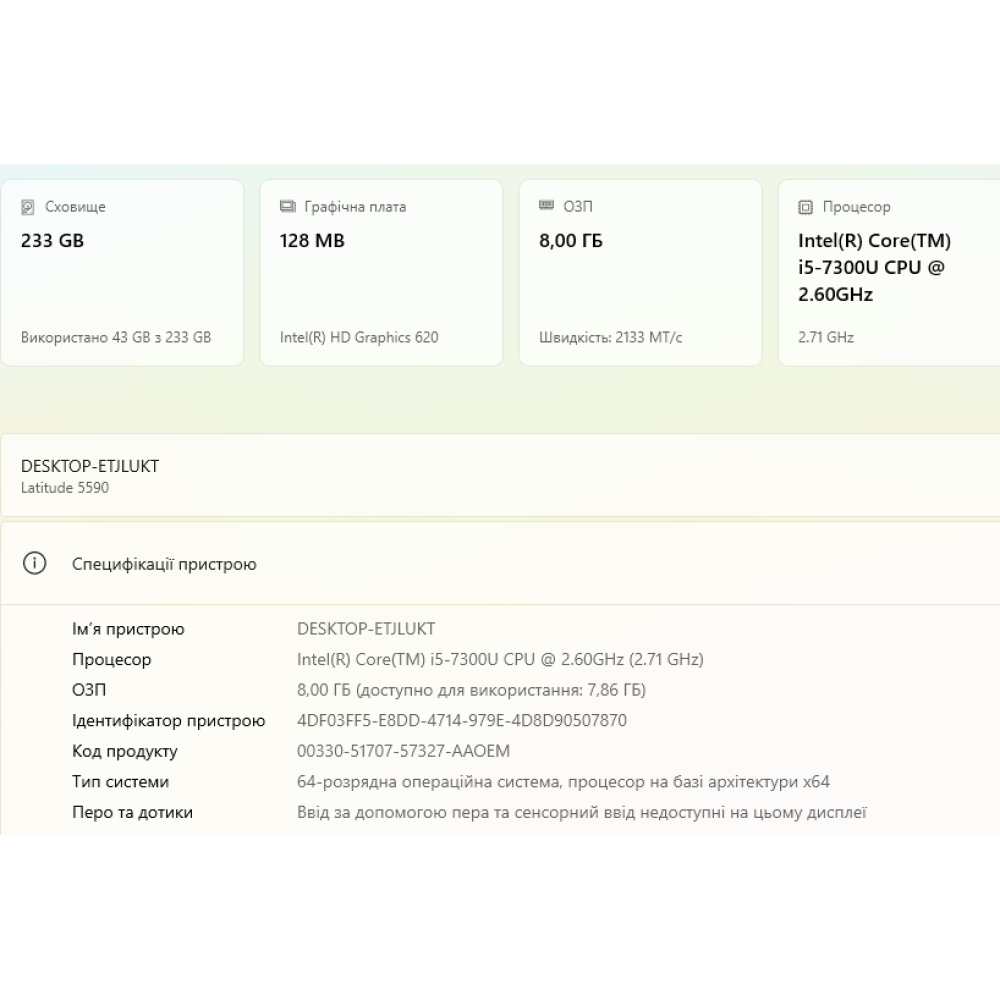
Task: Click the Тип системи 64-розрядна value
Action: [x=563, y=782]
